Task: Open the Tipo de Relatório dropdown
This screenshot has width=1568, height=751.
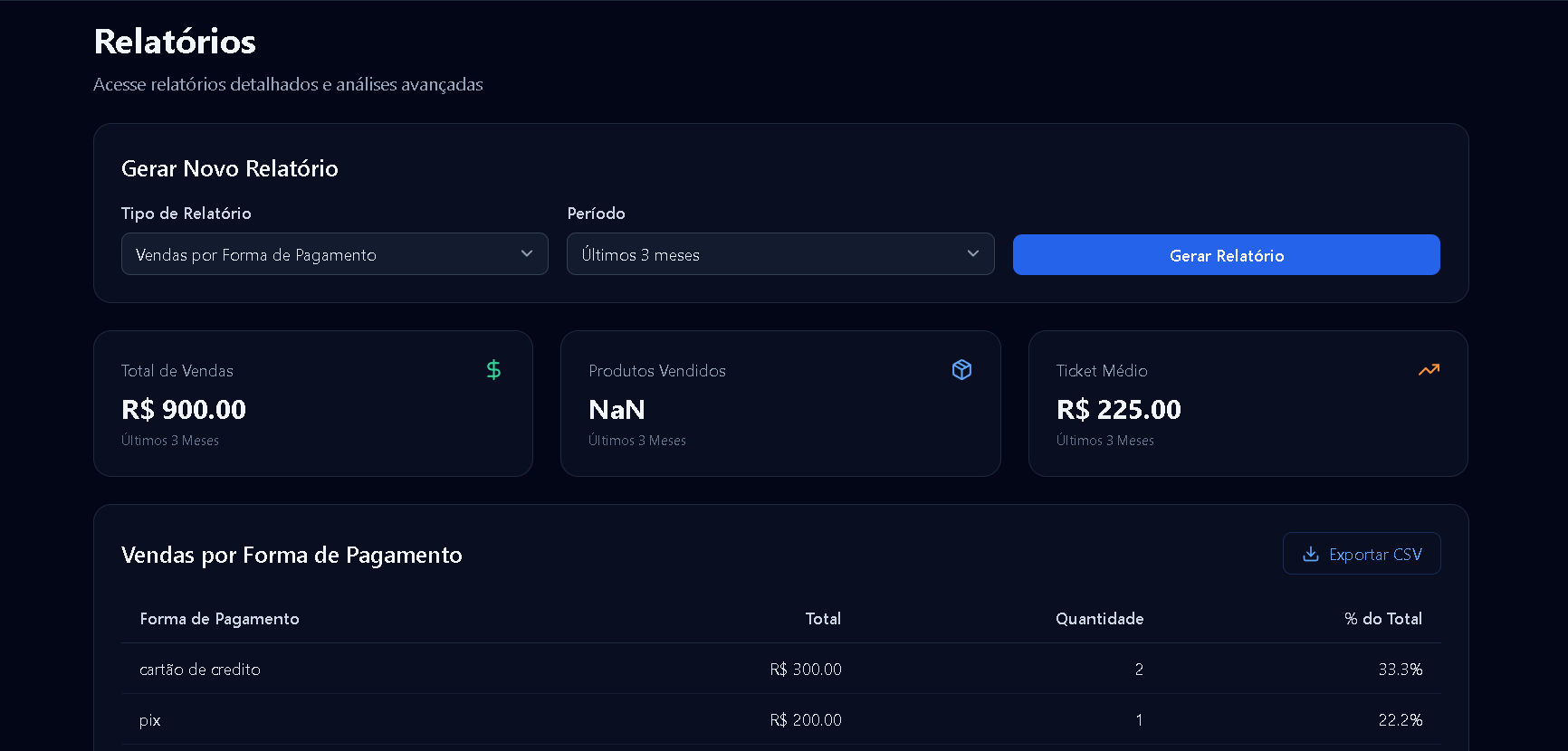Action: (x=335, y=254)
